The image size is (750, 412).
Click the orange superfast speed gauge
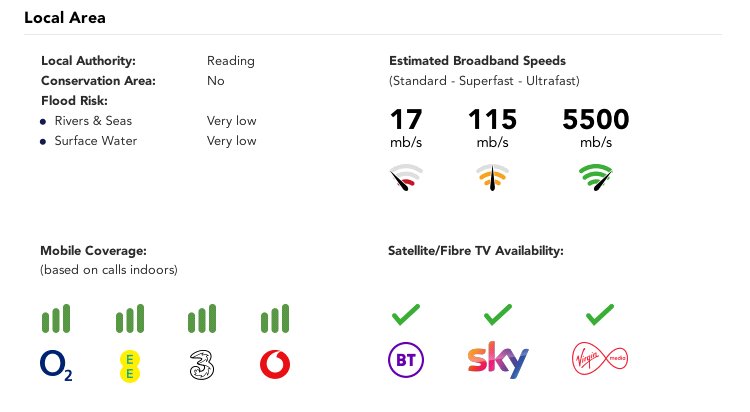(493, 178)
